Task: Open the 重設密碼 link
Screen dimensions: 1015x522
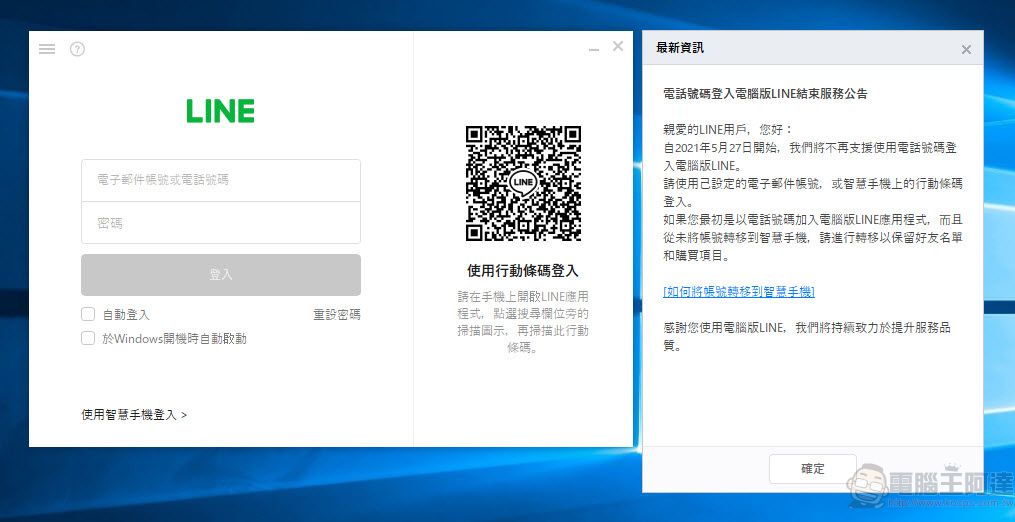Action: tap(336, 314)
